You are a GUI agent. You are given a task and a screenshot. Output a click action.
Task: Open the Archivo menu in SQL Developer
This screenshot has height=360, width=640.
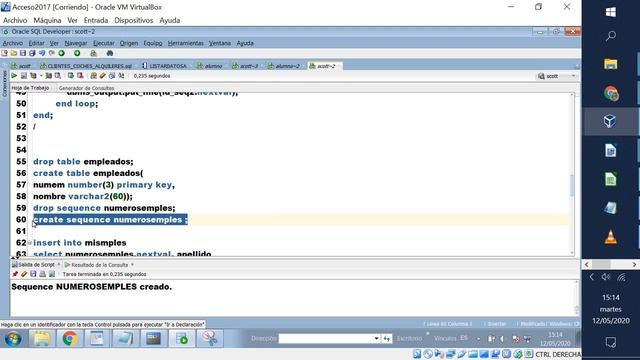(x=13, y=43)
